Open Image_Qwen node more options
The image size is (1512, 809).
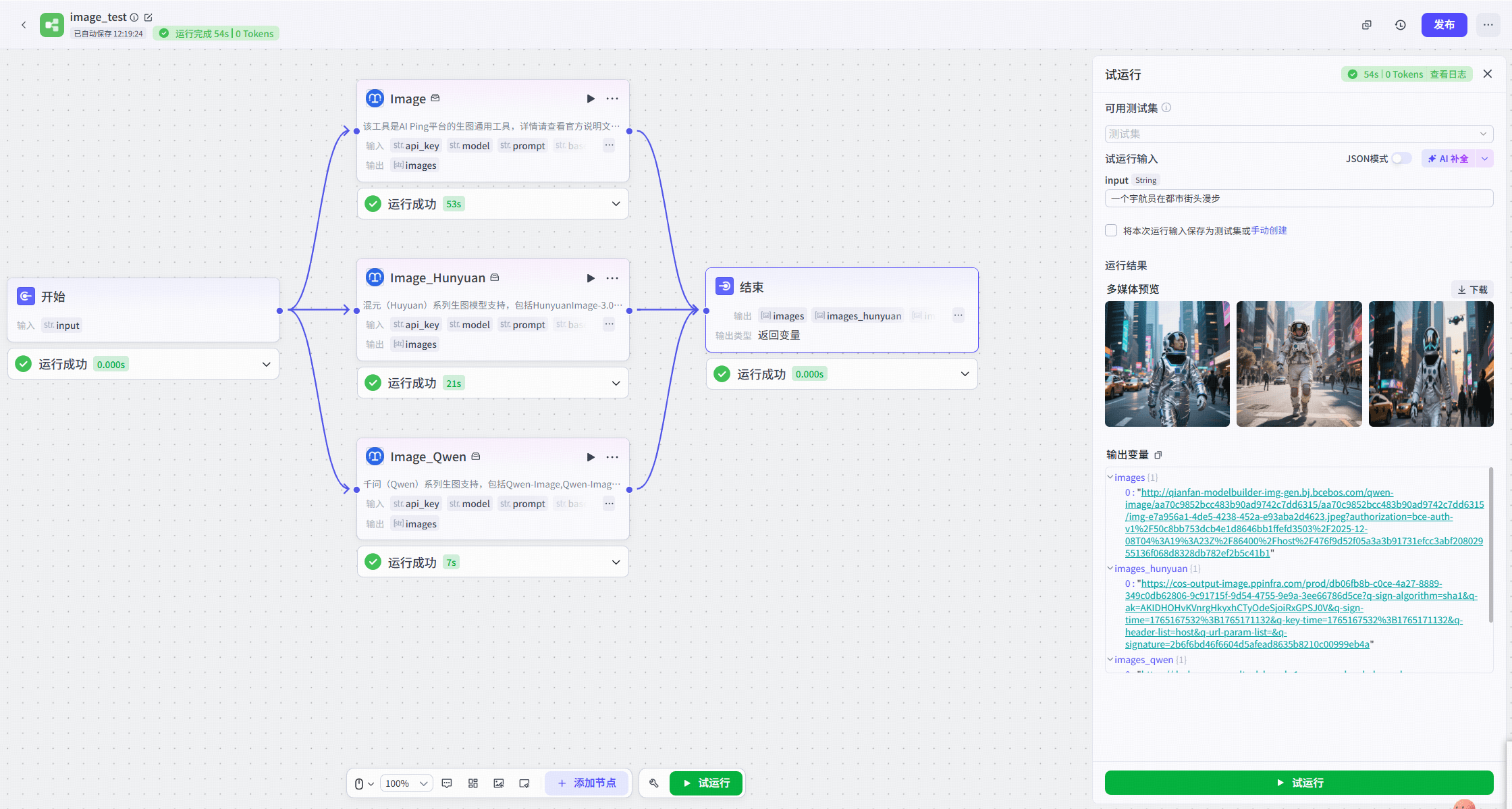tap(612, 457)
